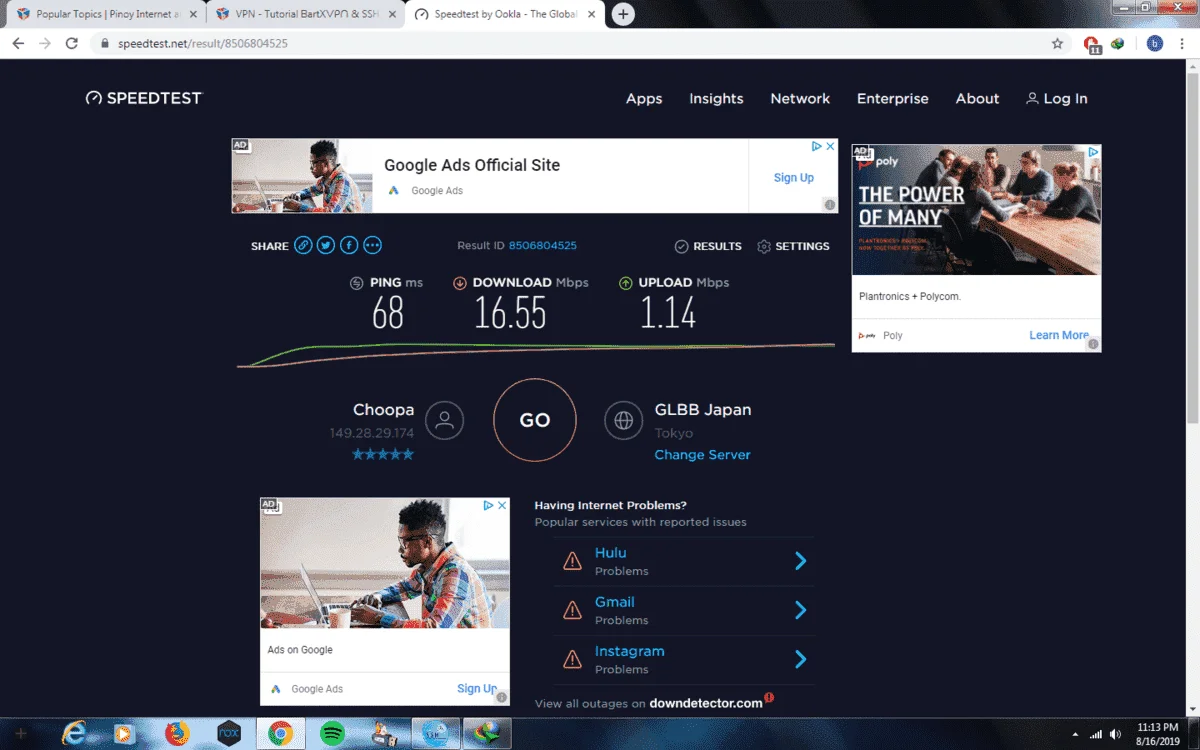
Task: Expand Hulu problems chevron
Action: click(800, 561)
